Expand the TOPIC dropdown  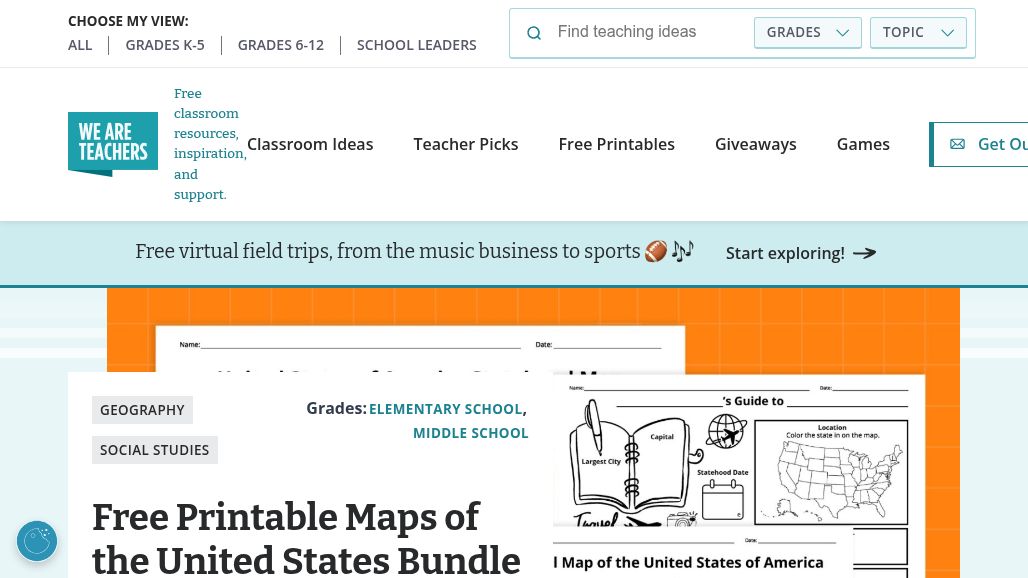918,32
